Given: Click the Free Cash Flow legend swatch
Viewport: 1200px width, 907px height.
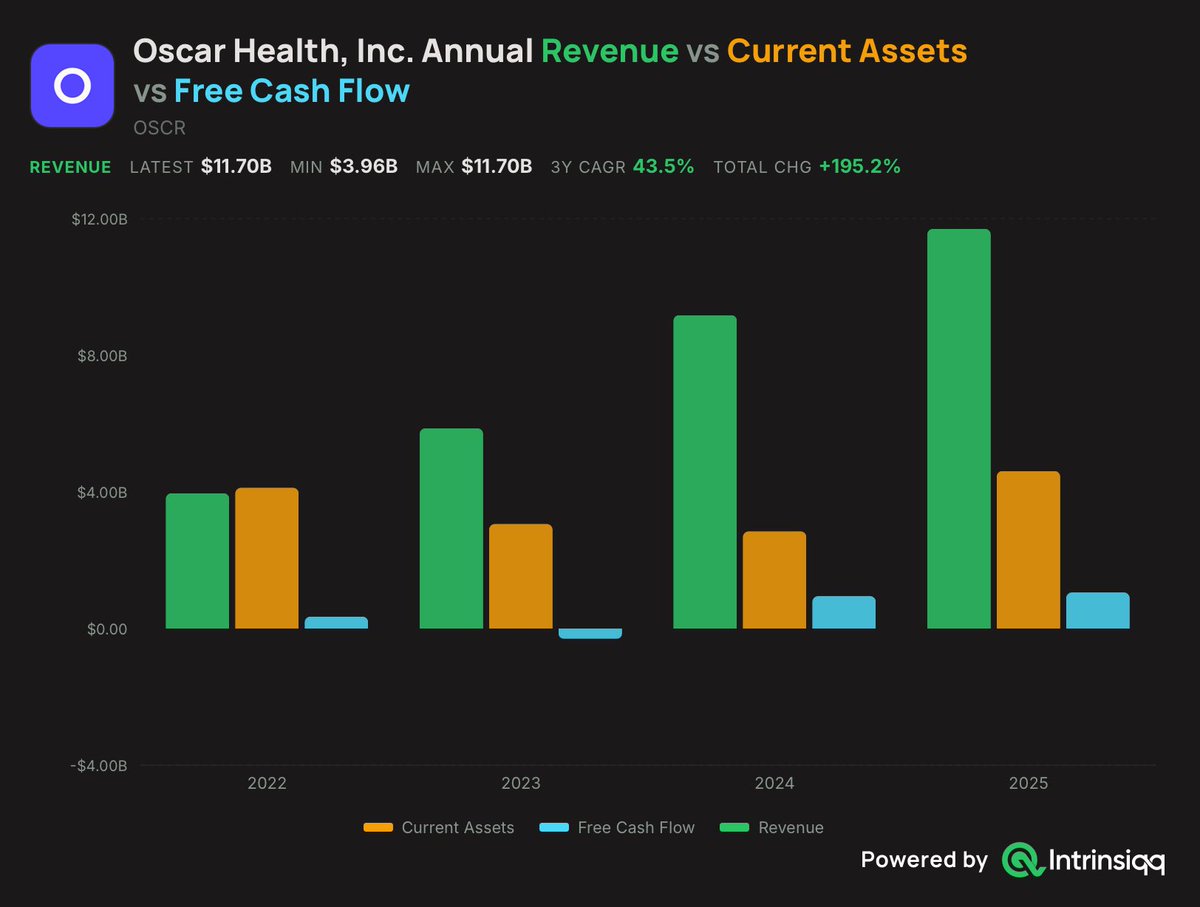Looking at the screenshot, I should 554,828.
